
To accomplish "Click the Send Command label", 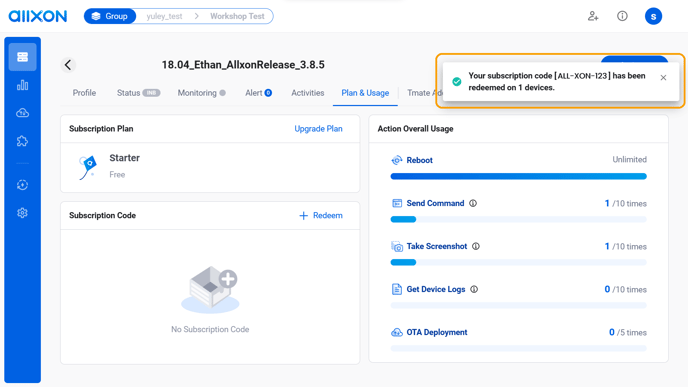I will (435, 203).
